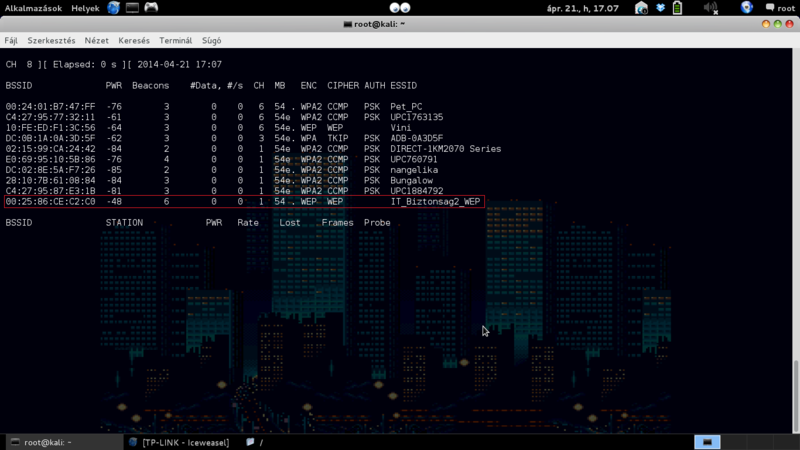The height and width of the screenshot is (450, 800).
Task: Open the Fájl menu
Action: 12,41
